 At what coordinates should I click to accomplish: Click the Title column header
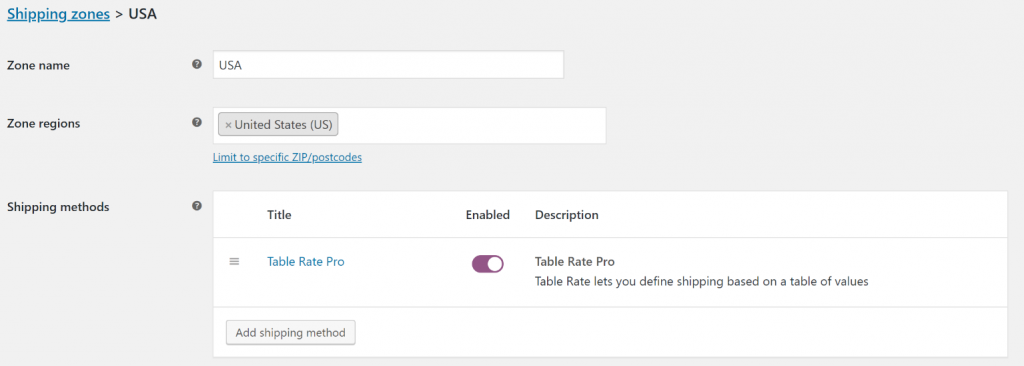click(280, 215)
